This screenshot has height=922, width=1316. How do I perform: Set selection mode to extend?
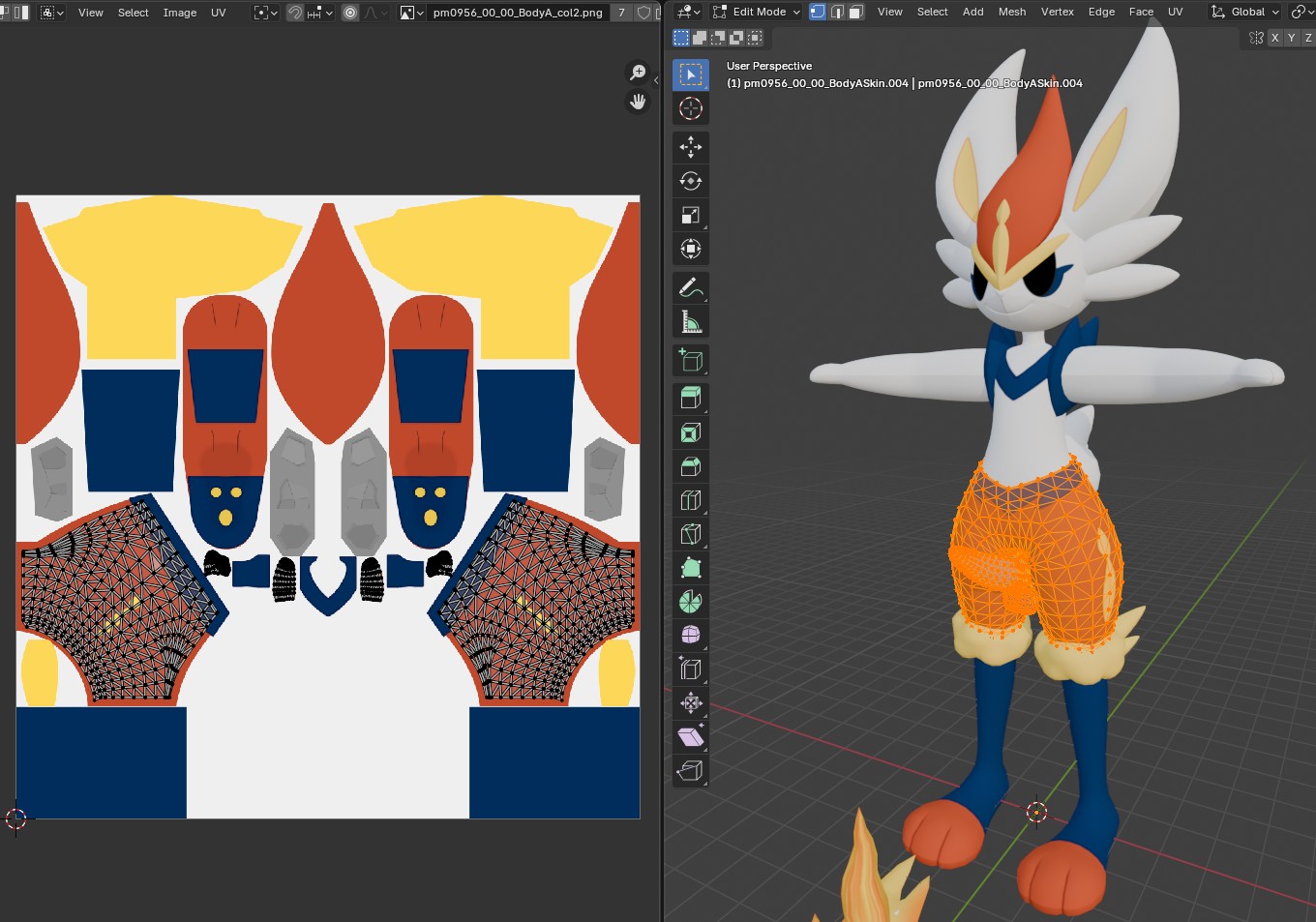tap(700, 38)
